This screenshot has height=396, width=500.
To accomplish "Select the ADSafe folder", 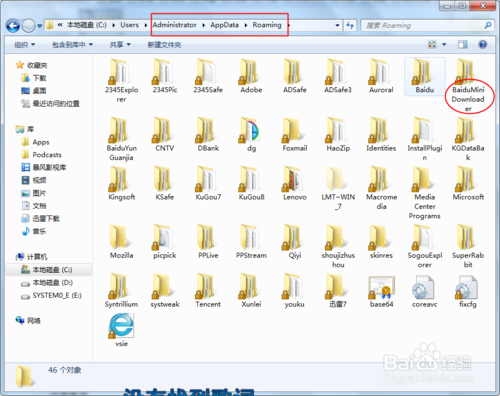I will pos(295,76).
